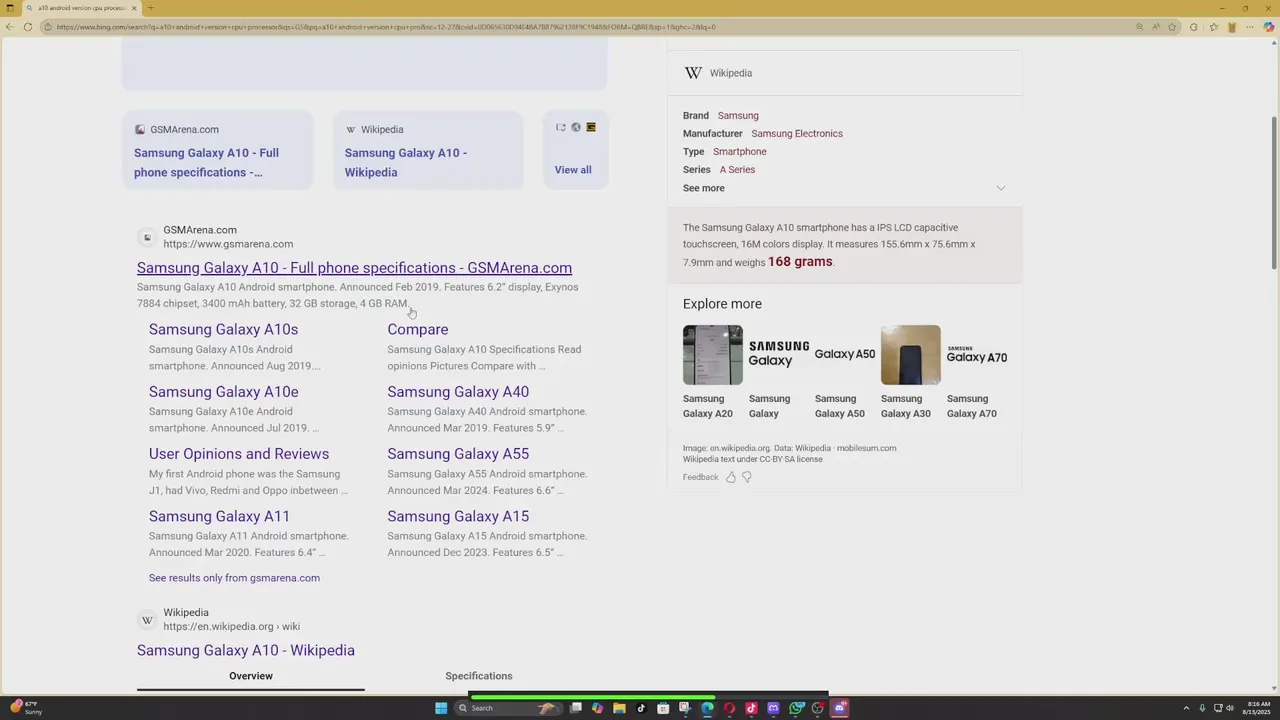The width and height of the screenshot is (1280, 720).
Task: Click Smartphone type link
Action: 740,152
